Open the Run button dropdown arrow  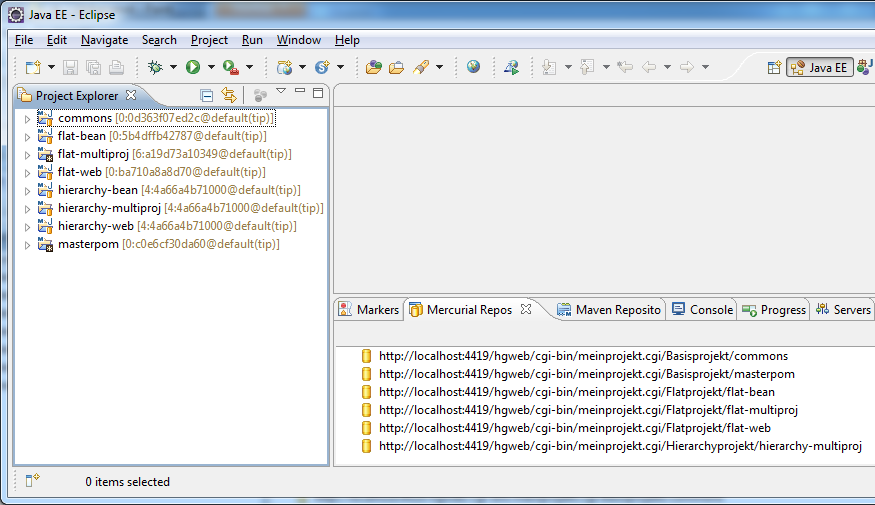[211, 67]
